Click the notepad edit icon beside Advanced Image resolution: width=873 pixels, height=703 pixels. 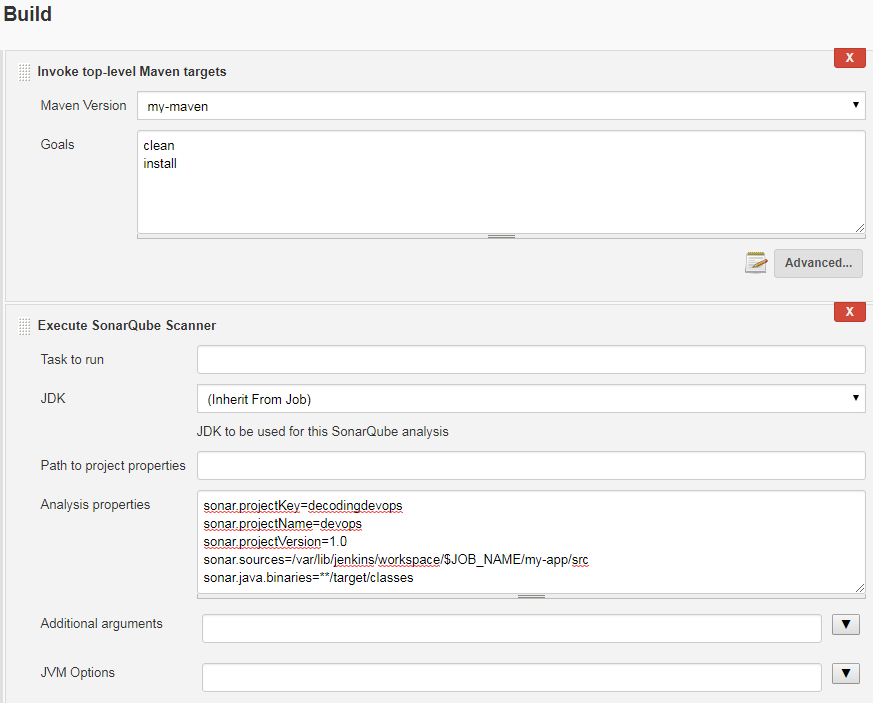[756, 263]
